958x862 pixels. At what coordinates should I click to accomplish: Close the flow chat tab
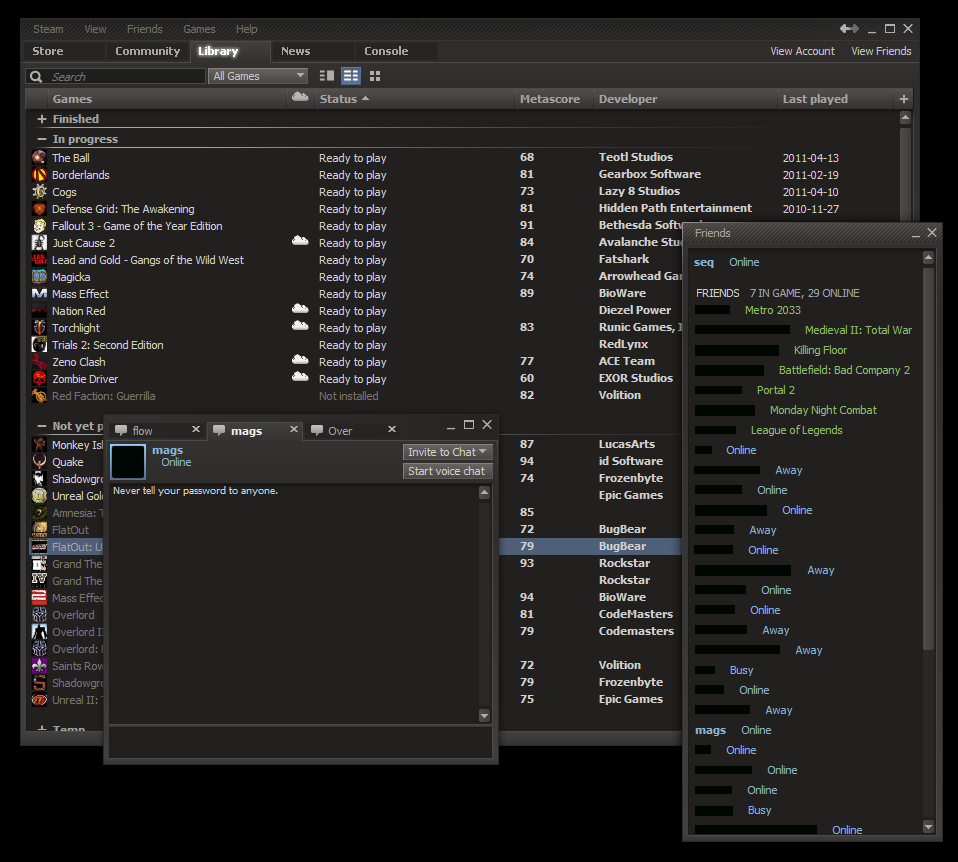[x=196, y=429]
